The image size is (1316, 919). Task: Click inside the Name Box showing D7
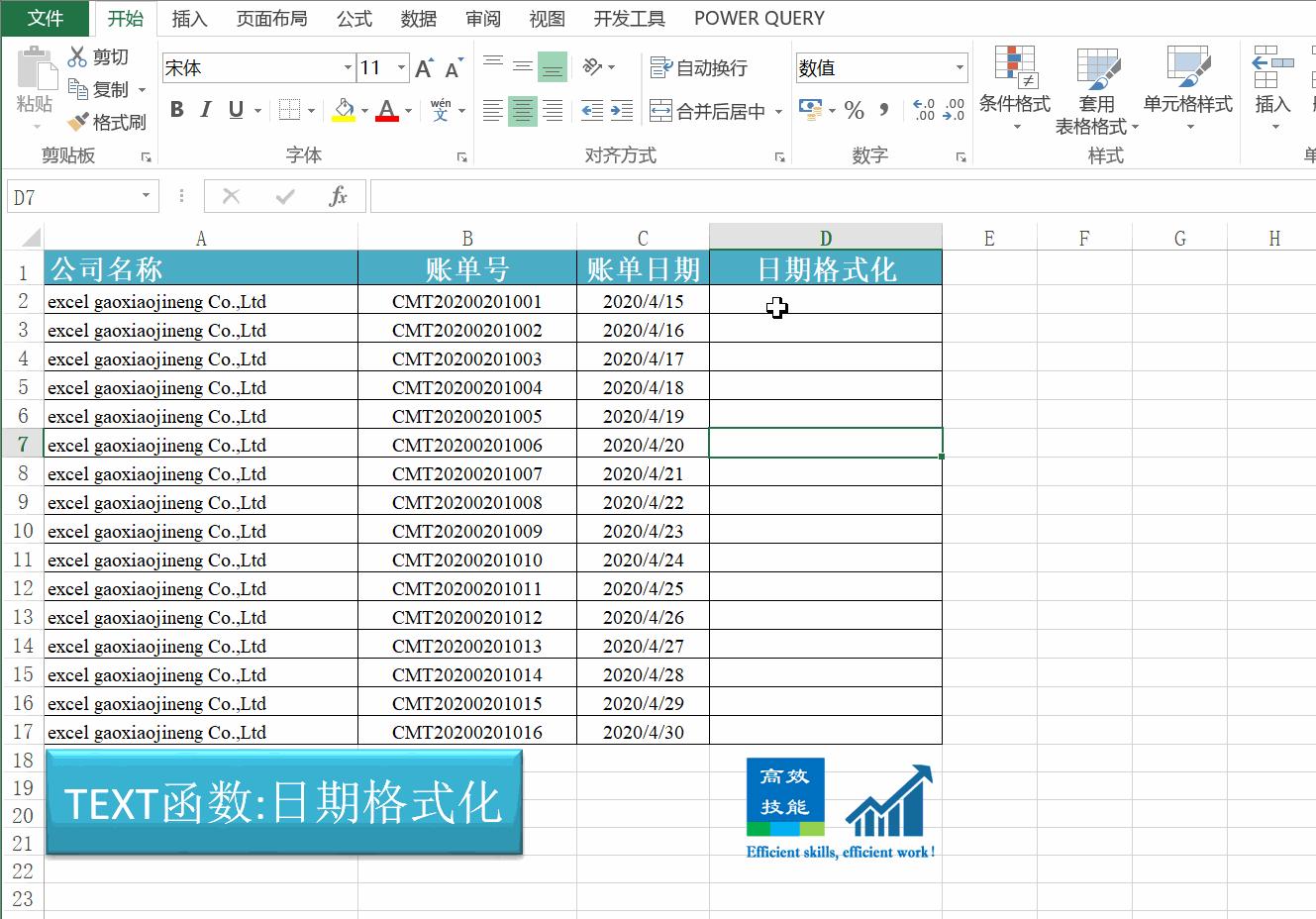click(69, 195)
